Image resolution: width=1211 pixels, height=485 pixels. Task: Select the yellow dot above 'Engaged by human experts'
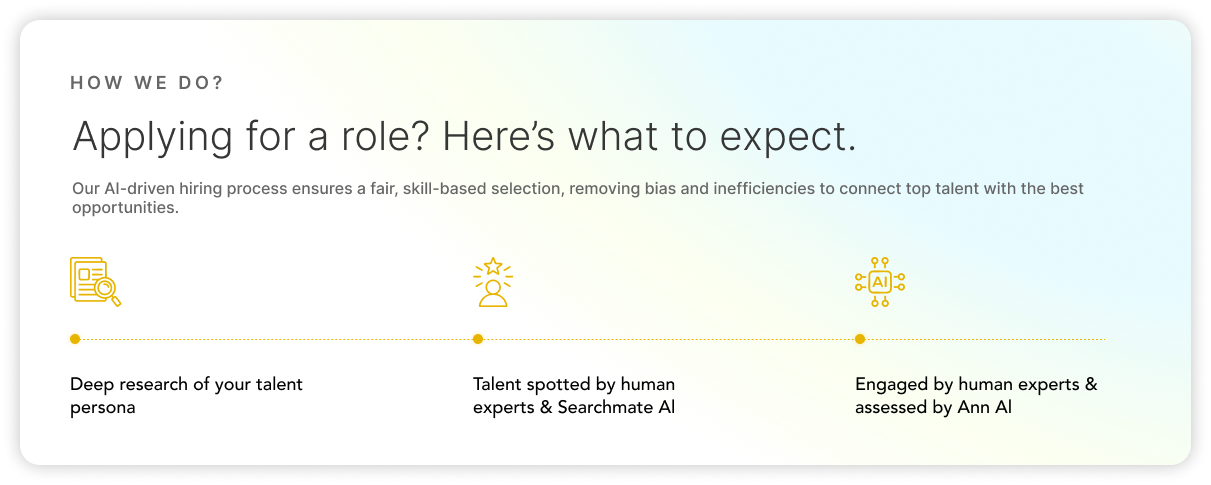click(x=860, y=339)
